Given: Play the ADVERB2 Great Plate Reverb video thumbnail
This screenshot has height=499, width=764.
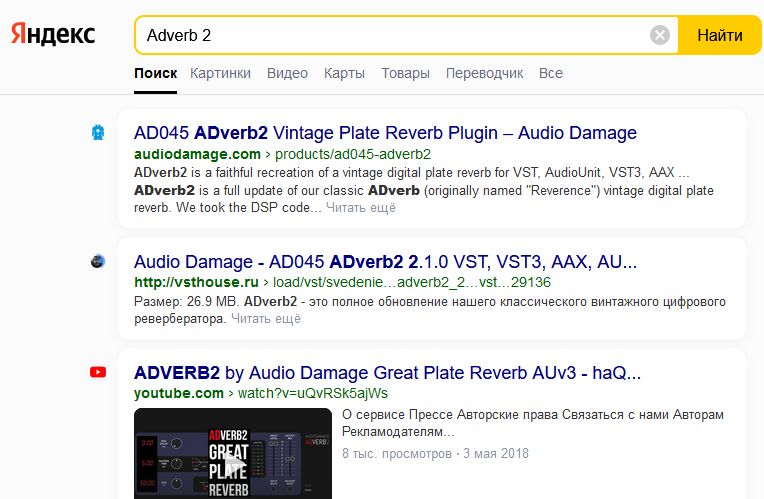Looking at the screenshot, I should (x=233, y=454).
